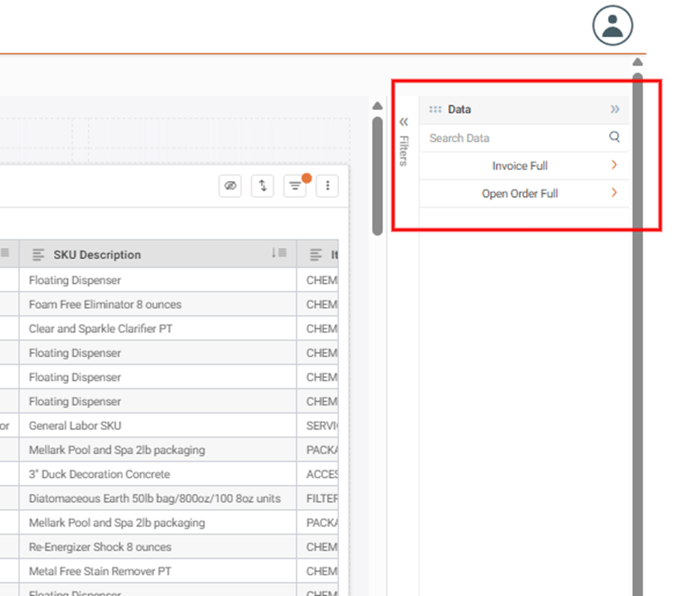Expand the Filters panel double arrow
The width and height of the screenshot is (688, 596).
pos(404,121)
